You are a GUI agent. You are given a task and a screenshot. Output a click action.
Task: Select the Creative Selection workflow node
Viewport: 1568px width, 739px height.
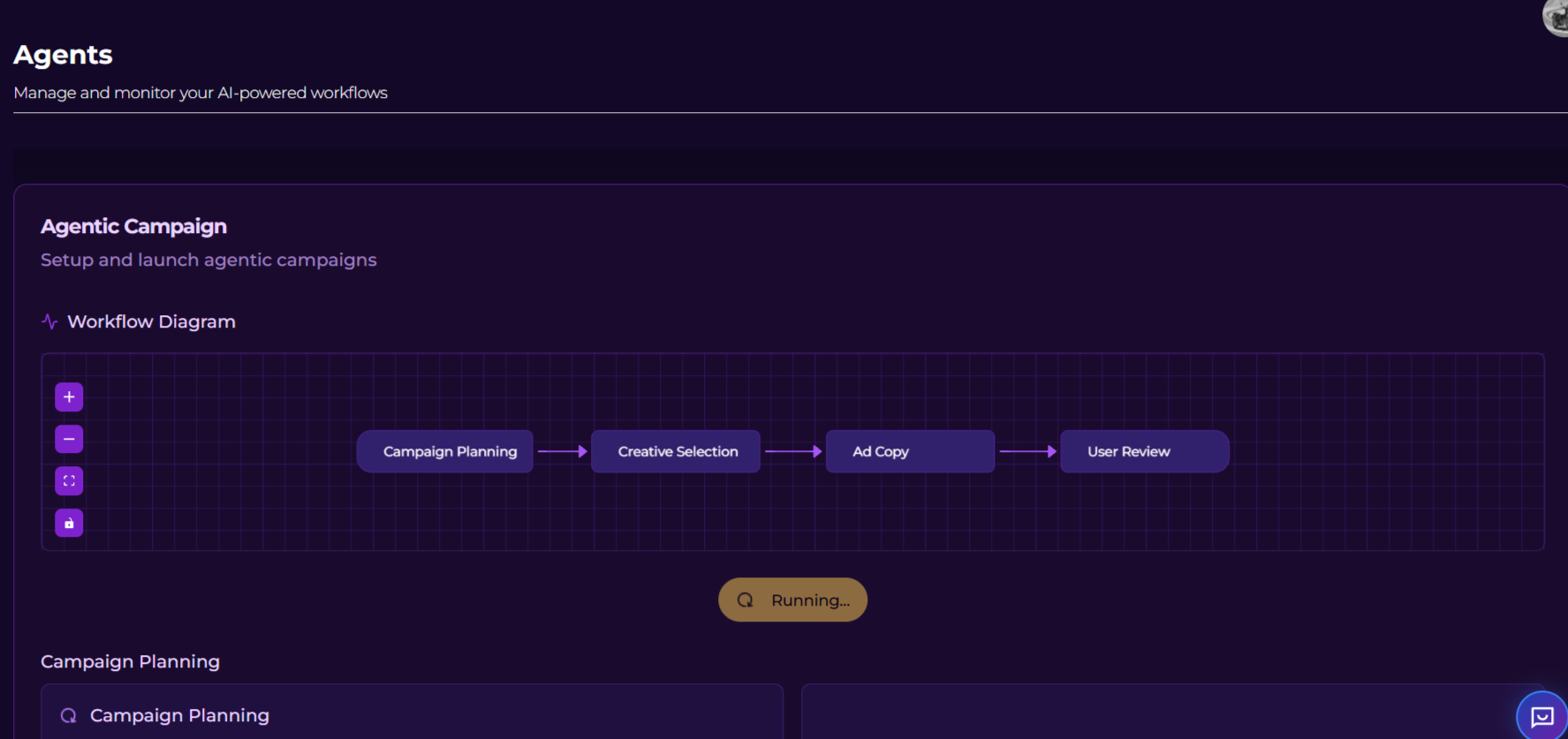(x=676, y=451)
